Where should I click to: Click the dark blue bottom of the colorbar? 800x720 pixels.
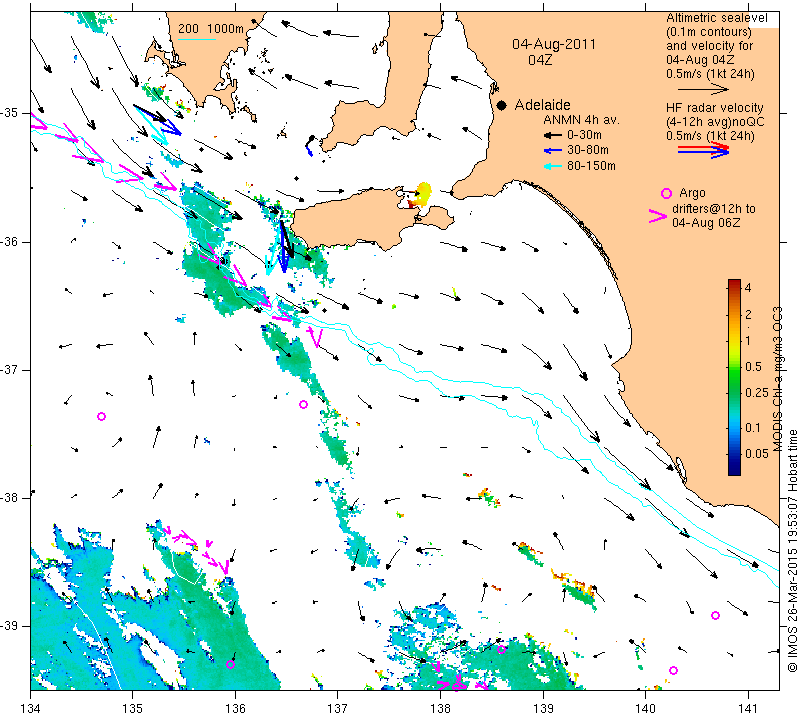pos(734,470)
